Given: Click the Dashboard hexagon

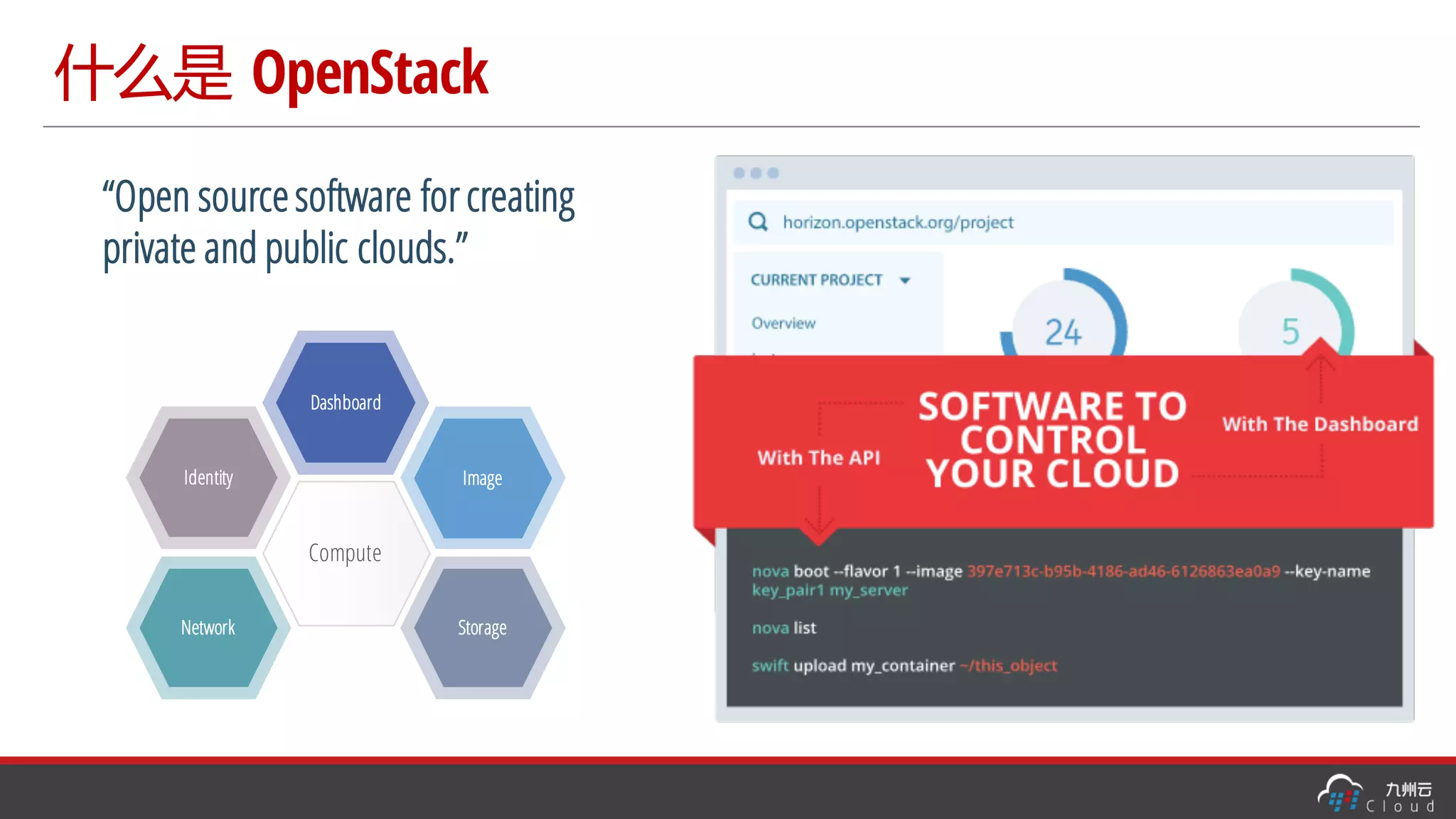Looking at the screenshot, I should [x=346, y=402].
